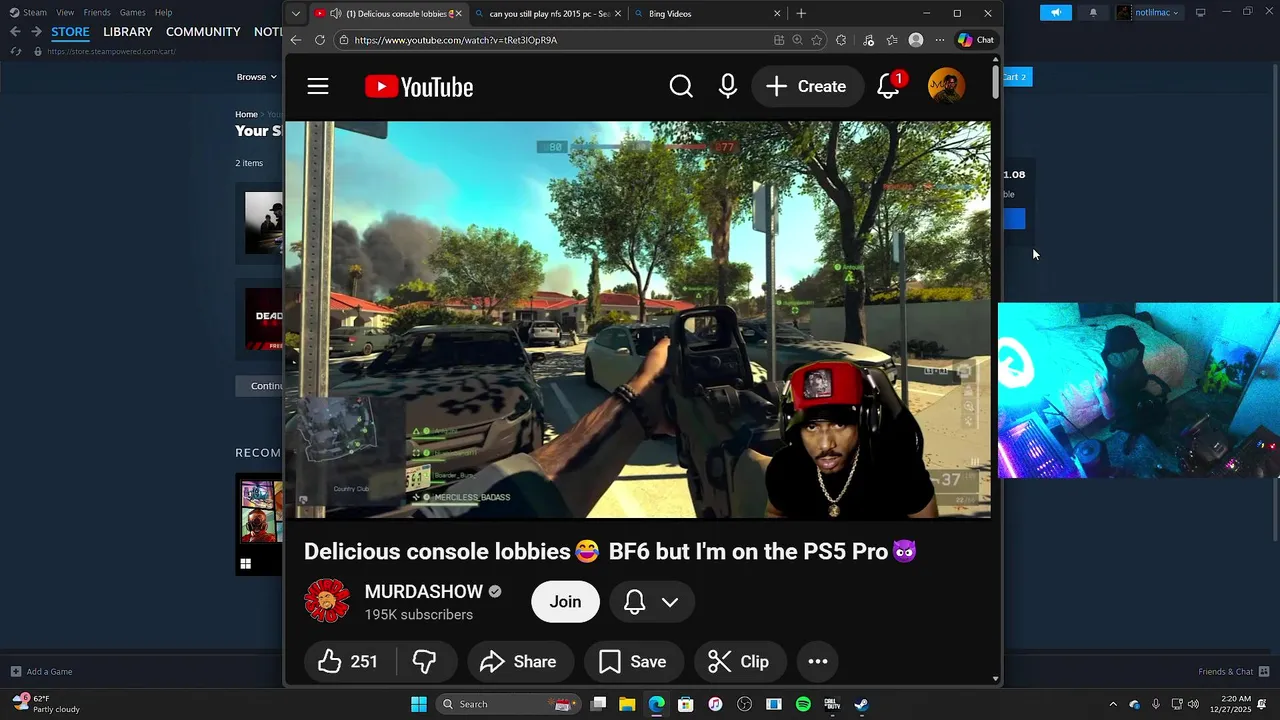Add a Game in Steam
Image resolution: width=1280 pixels, height=720 pixels.
(41, 672)
